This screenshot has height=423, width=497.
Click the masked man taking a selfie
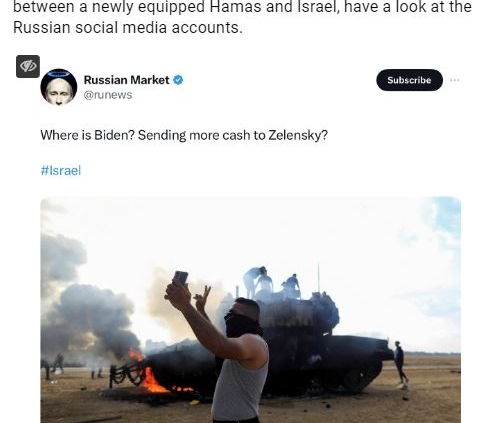pyautogui.click(x=227, y=350)
